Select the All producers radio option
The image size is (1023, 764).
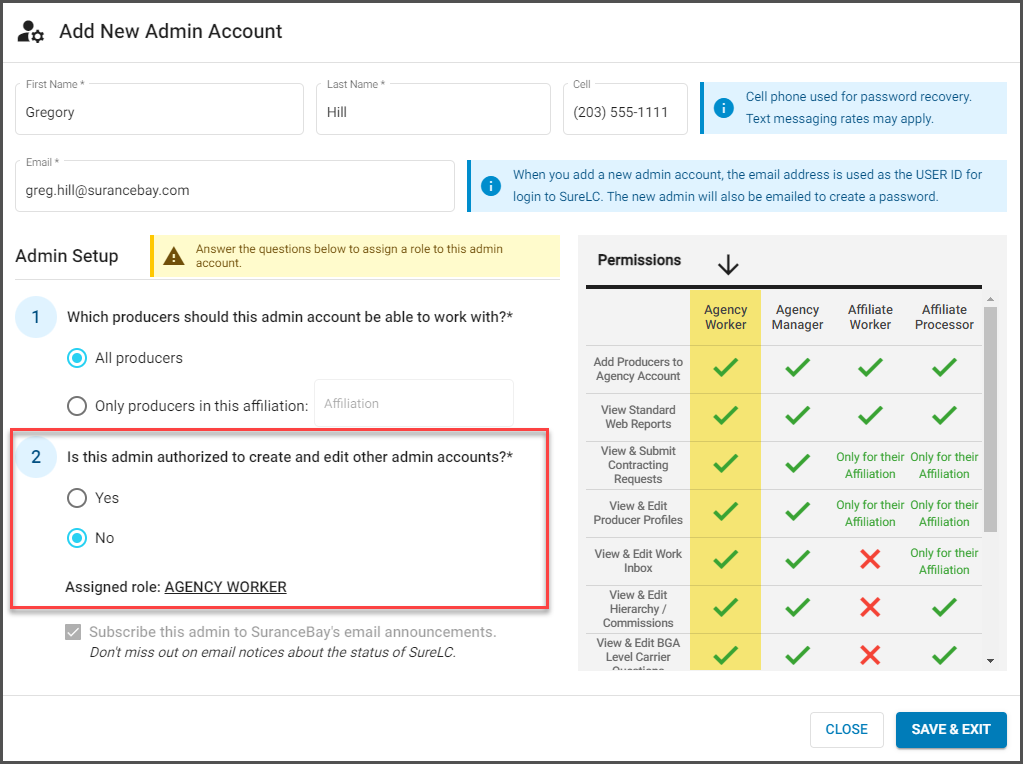coord(77,357)
